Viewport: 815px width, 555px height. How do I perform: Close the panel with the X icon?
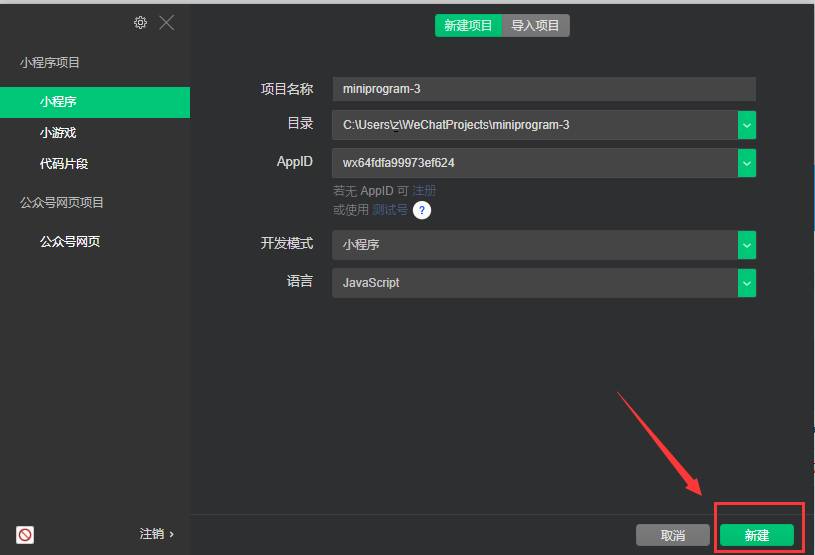pyautogui.click(x=167, y=23)
